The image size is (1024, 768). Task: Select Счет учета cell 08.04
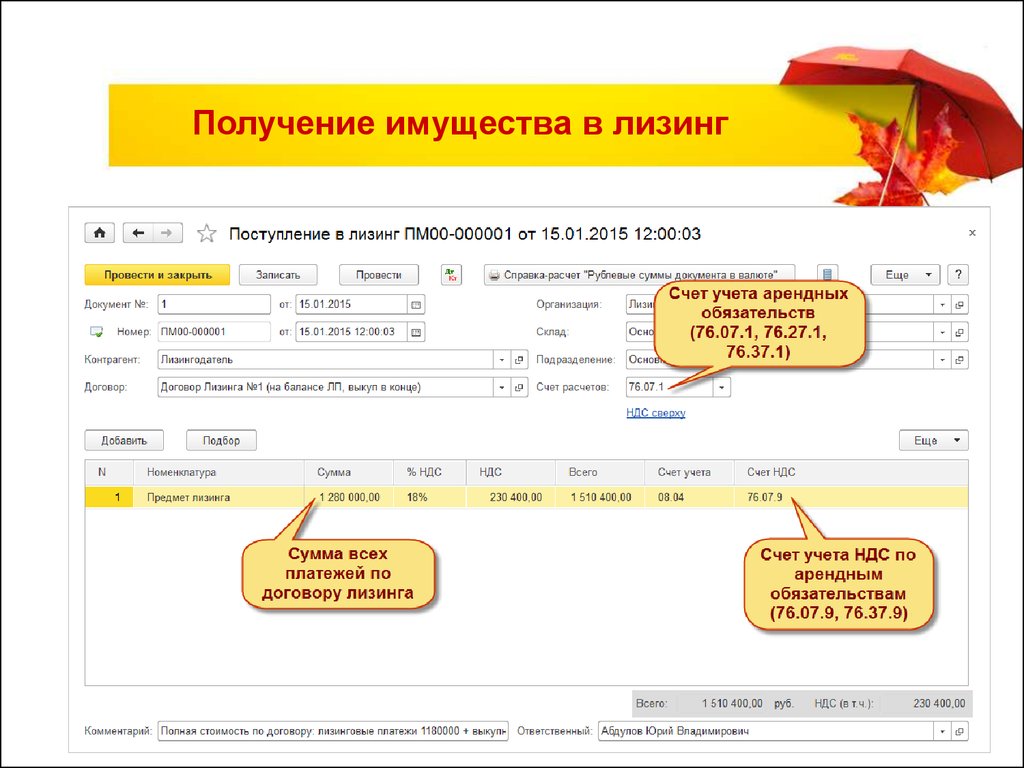click(x=689, y=497)
